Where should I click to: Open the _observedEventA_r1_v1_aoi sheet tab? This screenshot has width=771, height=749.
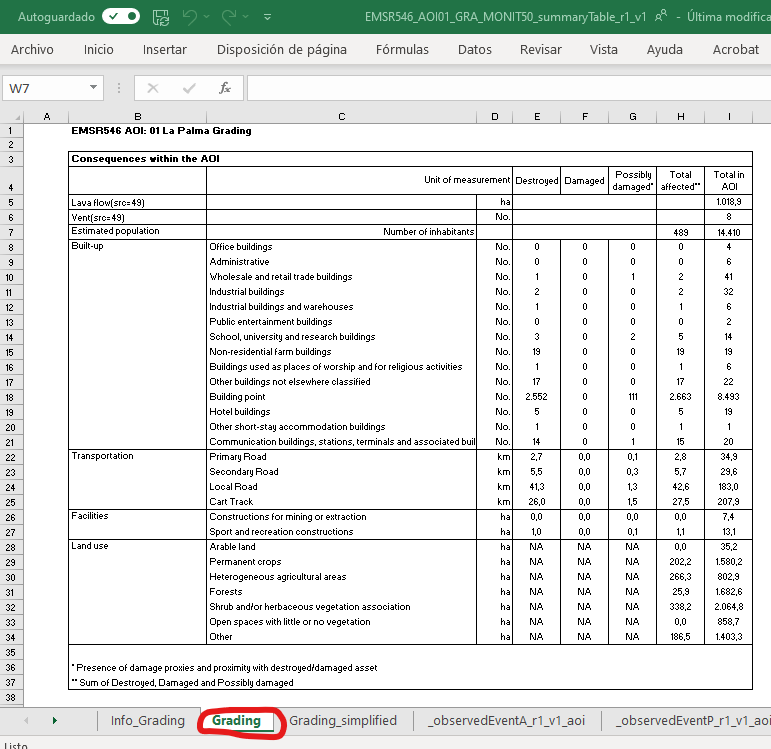click(507, 720)
